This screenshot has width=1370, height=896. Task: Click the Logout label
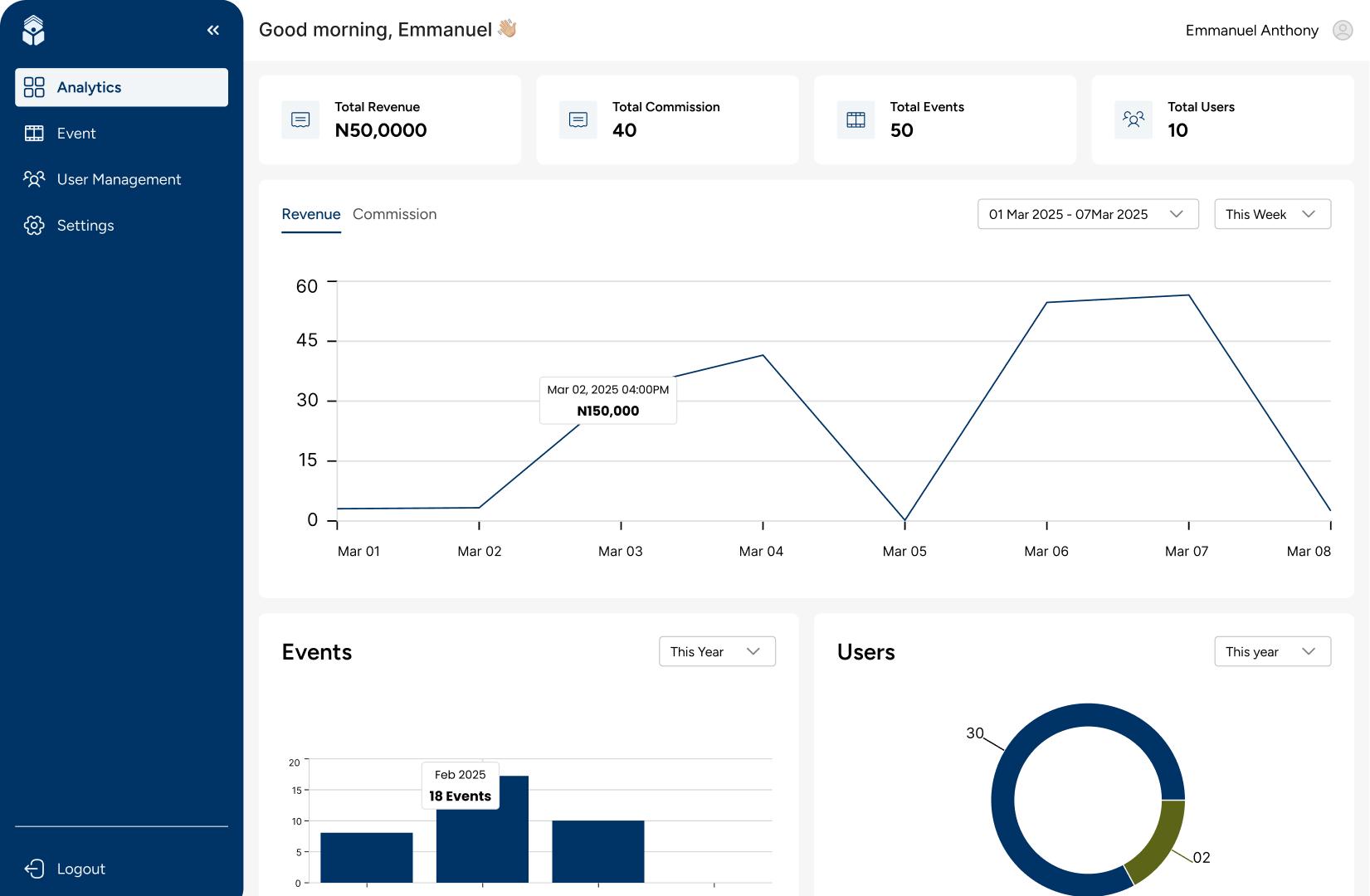pyautogui.click(x=80, y=869)
